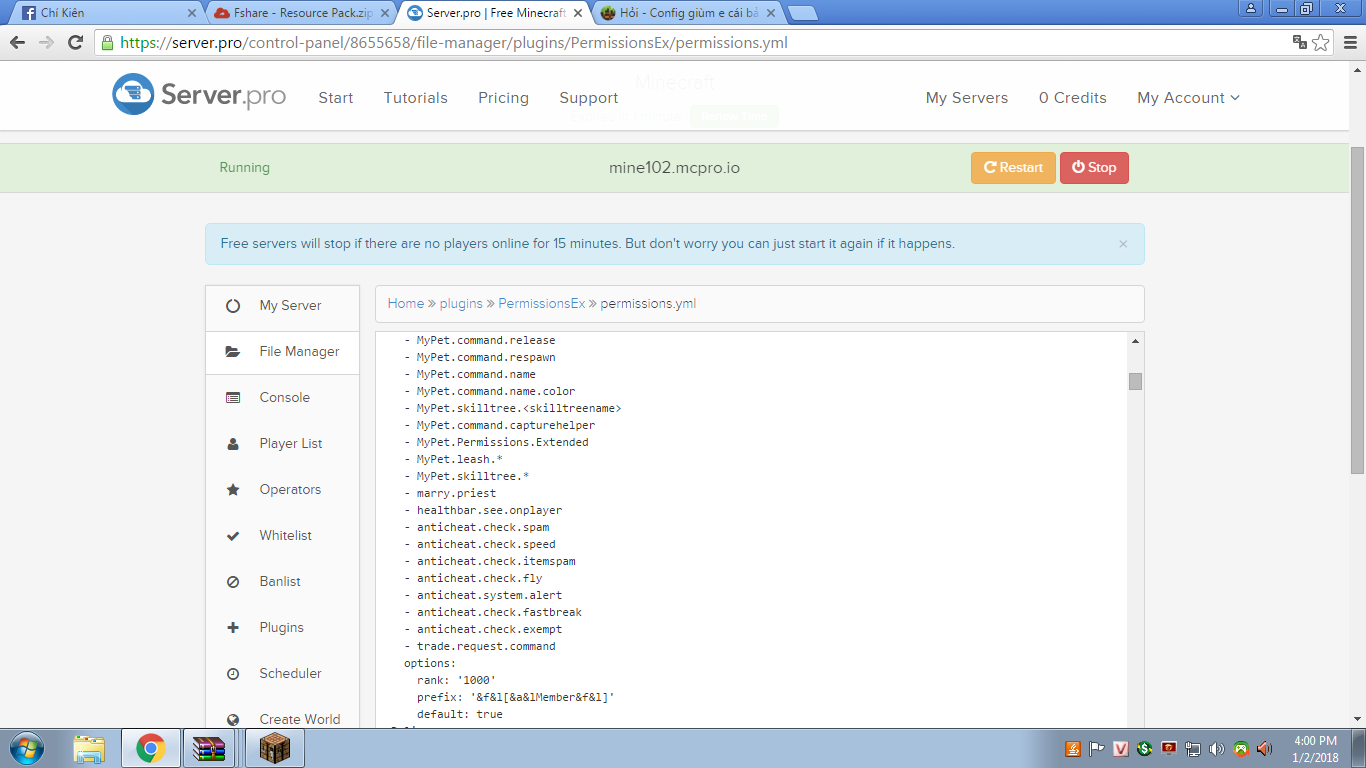Close the Chí Kiên tab
Screen dimensions: 1366x768
[192, 13]
